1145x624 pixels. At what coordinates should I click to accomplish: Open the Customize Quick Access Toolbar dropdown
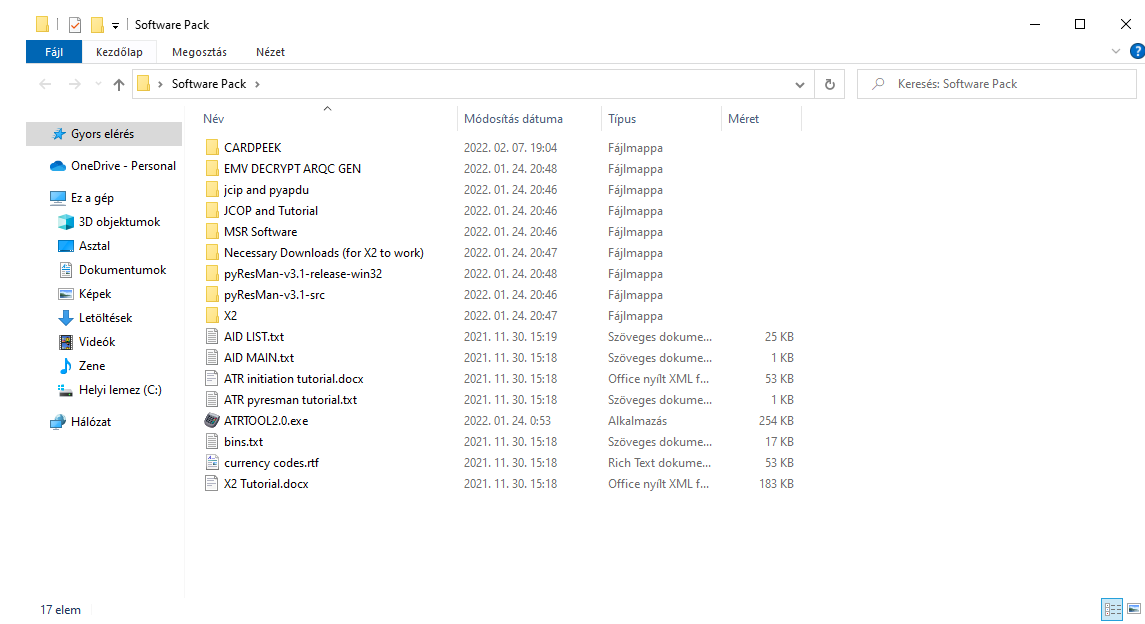click(115, 26)
